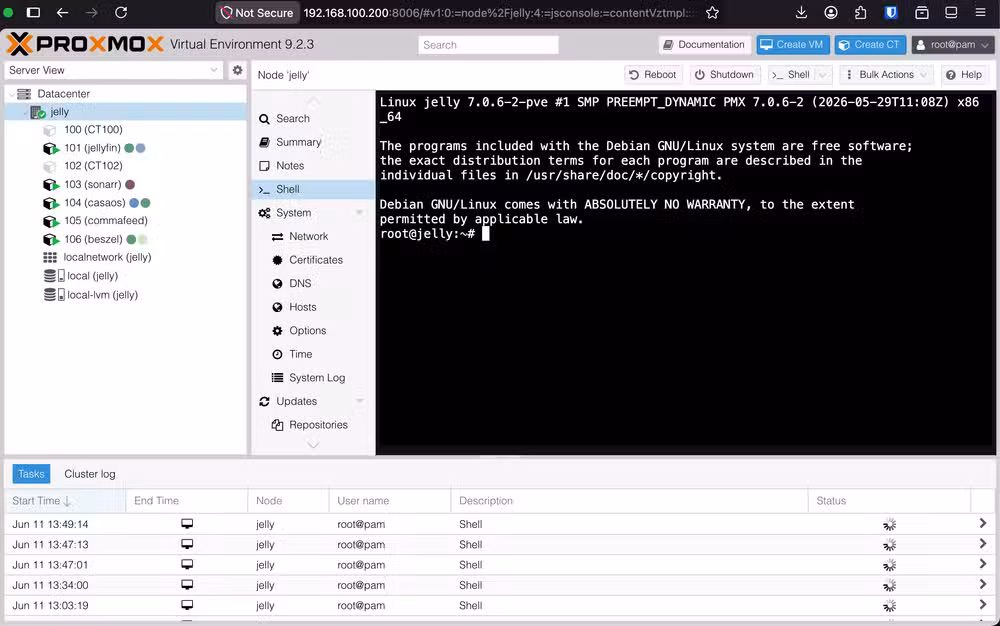Screen dimensions: 1000x626
Task: Open the Shell button dropdown arrow
Action: tap(823, 75)
